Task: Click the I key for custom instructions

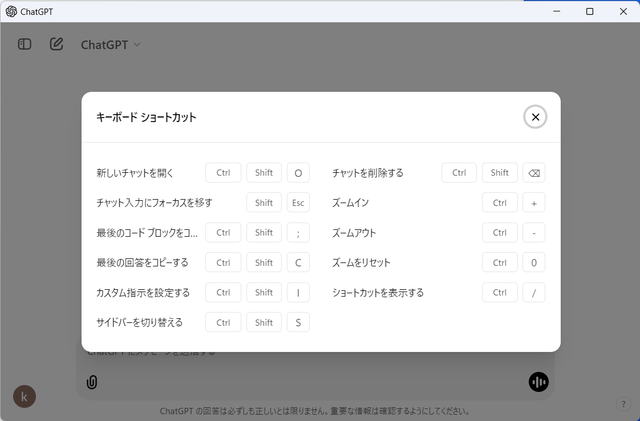Action: [x=298, y=293]
